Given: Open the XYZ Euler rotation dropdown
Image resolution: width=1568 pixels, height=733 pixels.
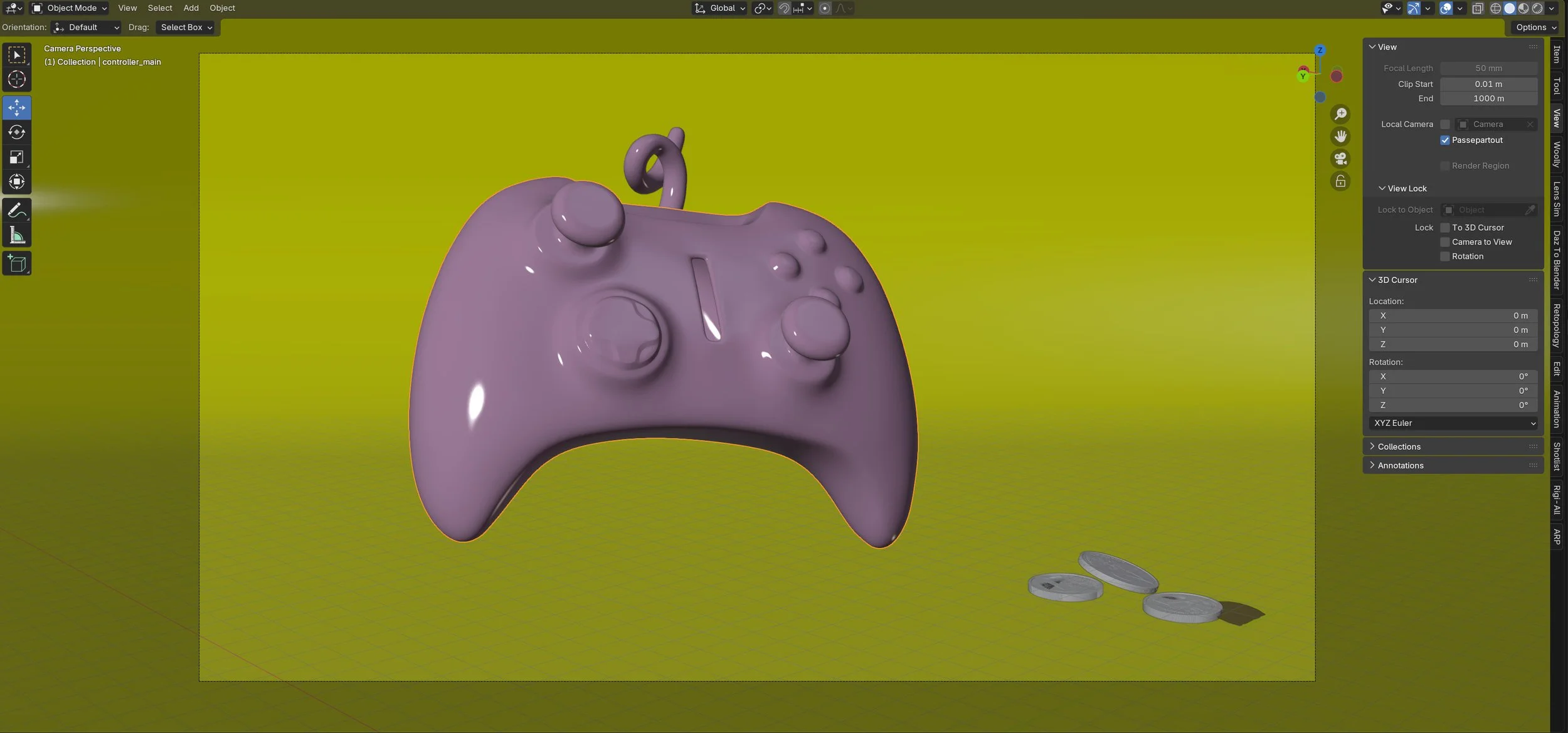Looking at the screenshot, I should click(1453, 423).
